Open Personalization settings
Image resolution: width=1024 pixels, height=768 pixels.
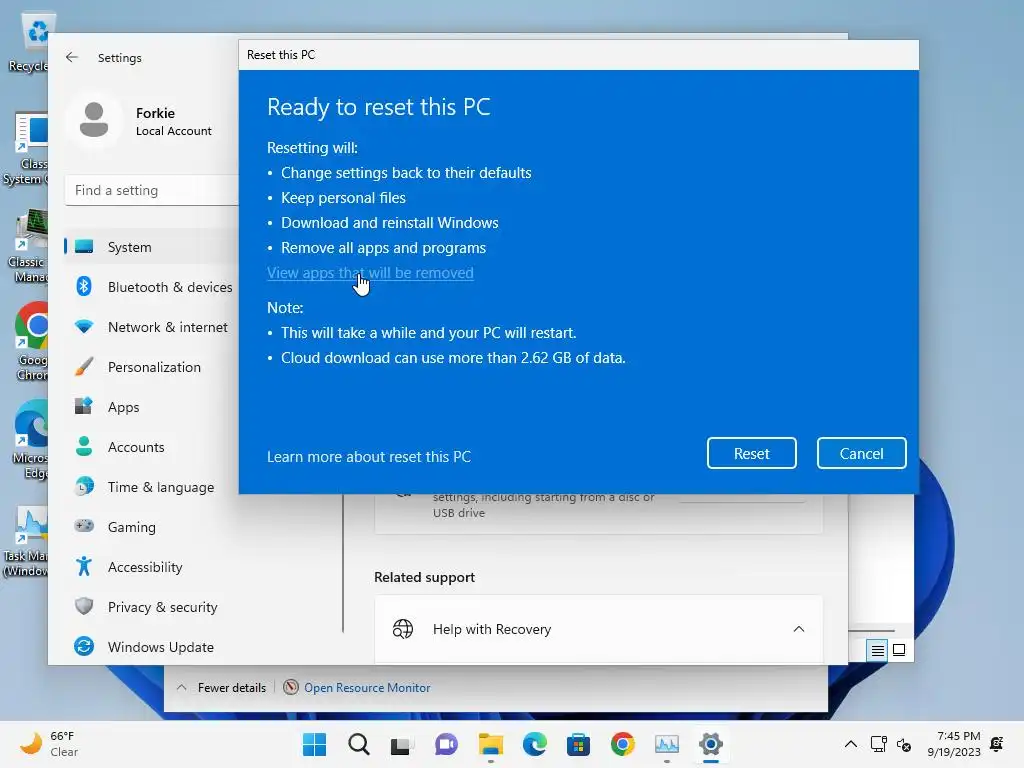click(152, 367)
